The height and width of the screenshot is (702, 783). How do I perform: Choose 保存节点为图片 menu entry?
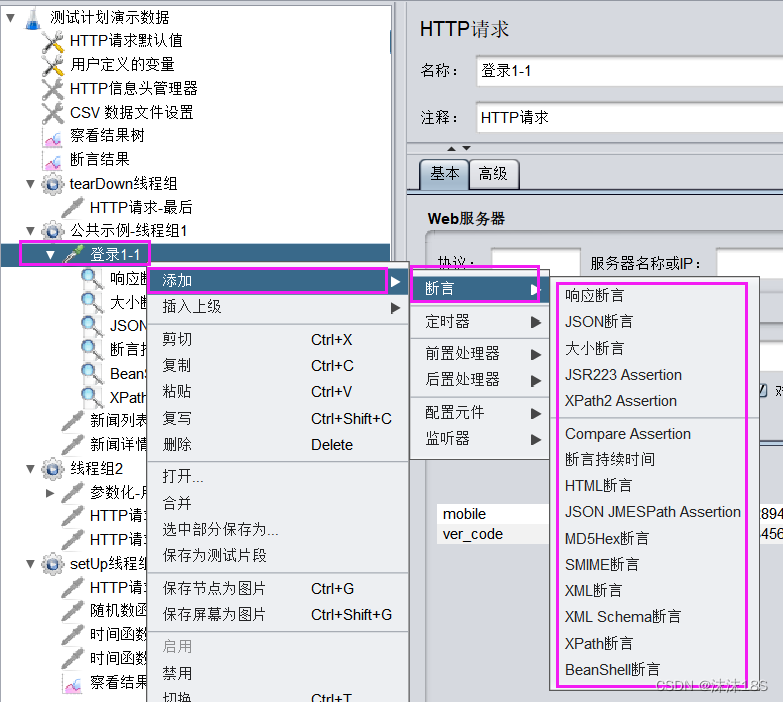[x=278, y=589]
